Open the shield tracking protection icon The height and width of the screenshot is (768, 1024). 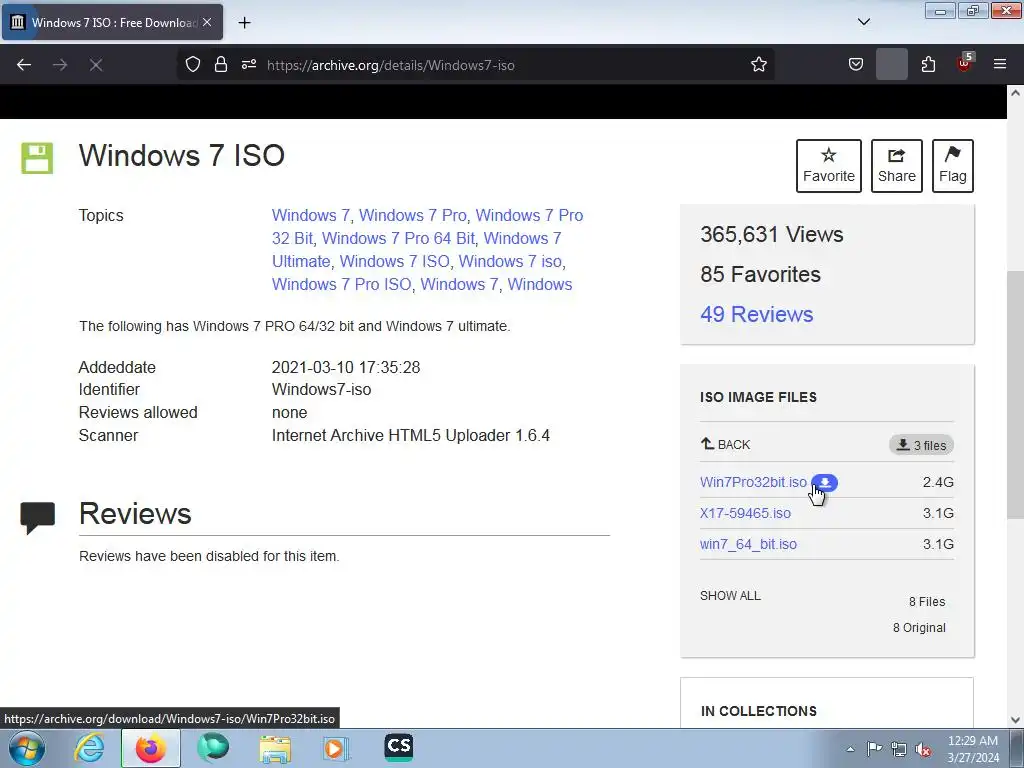click(193, 65)
